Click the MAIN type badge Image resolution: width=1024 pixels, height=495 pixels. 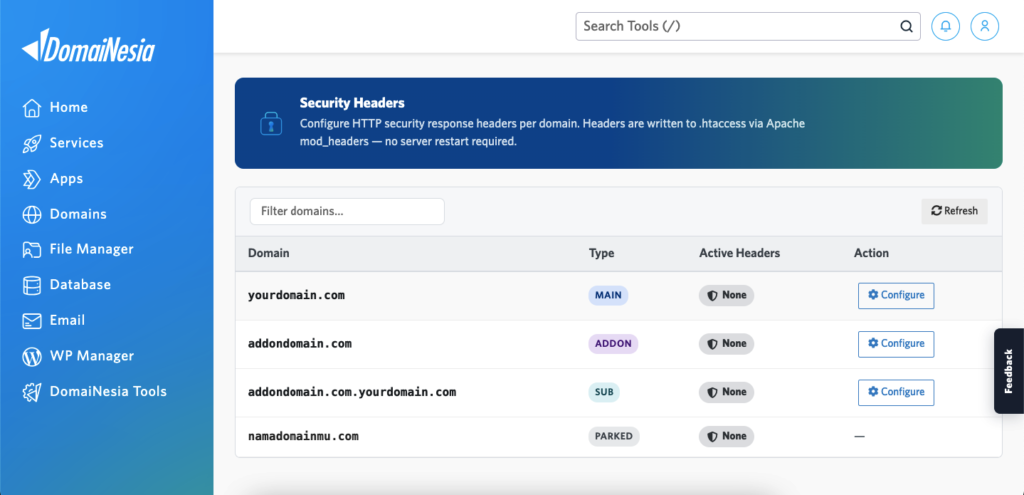[x=608, y=295]
